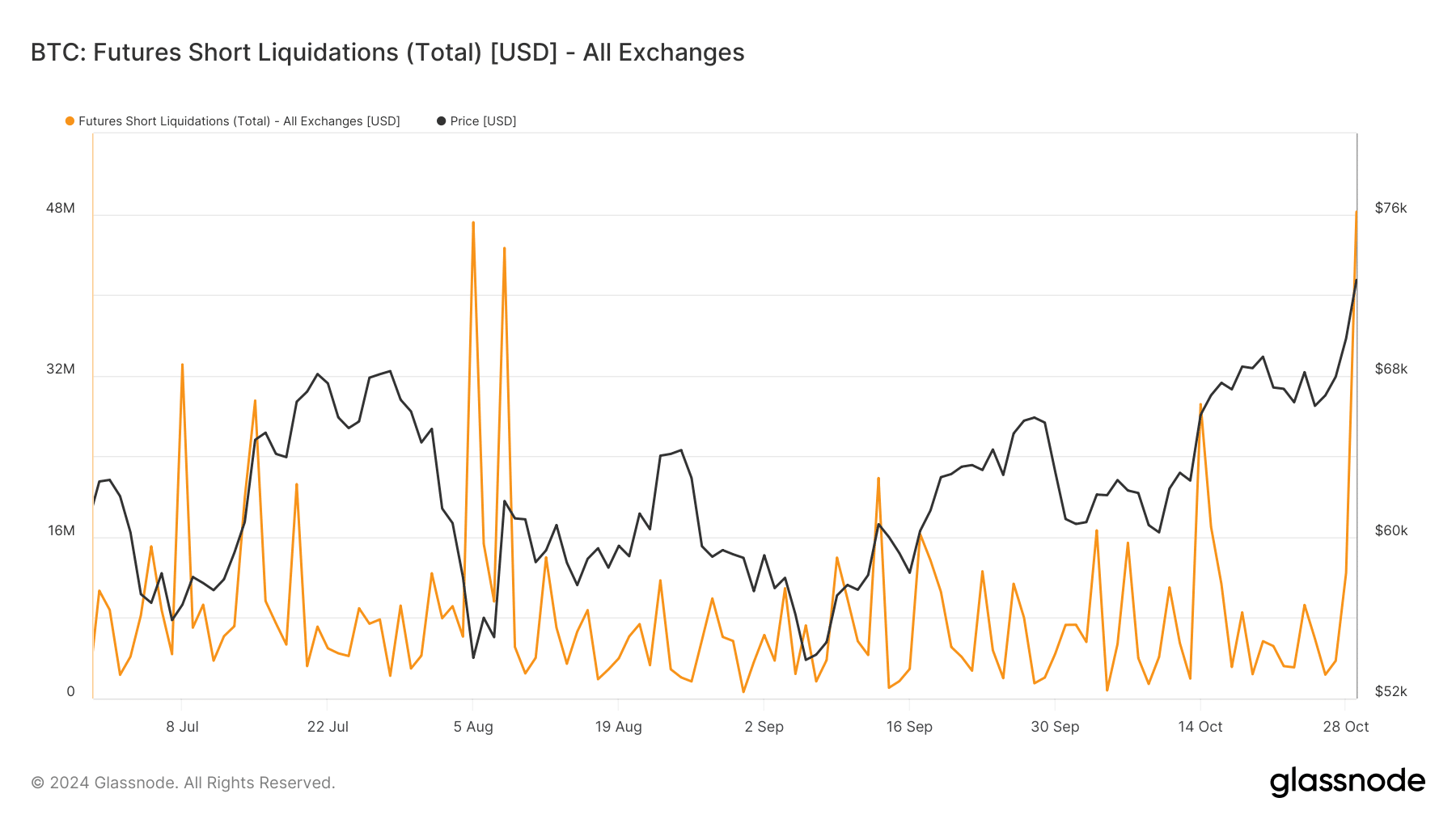Select the 5 Aug date label
Image resolution: width=1456 pixels, height=819 pixels.
[473, 727]
